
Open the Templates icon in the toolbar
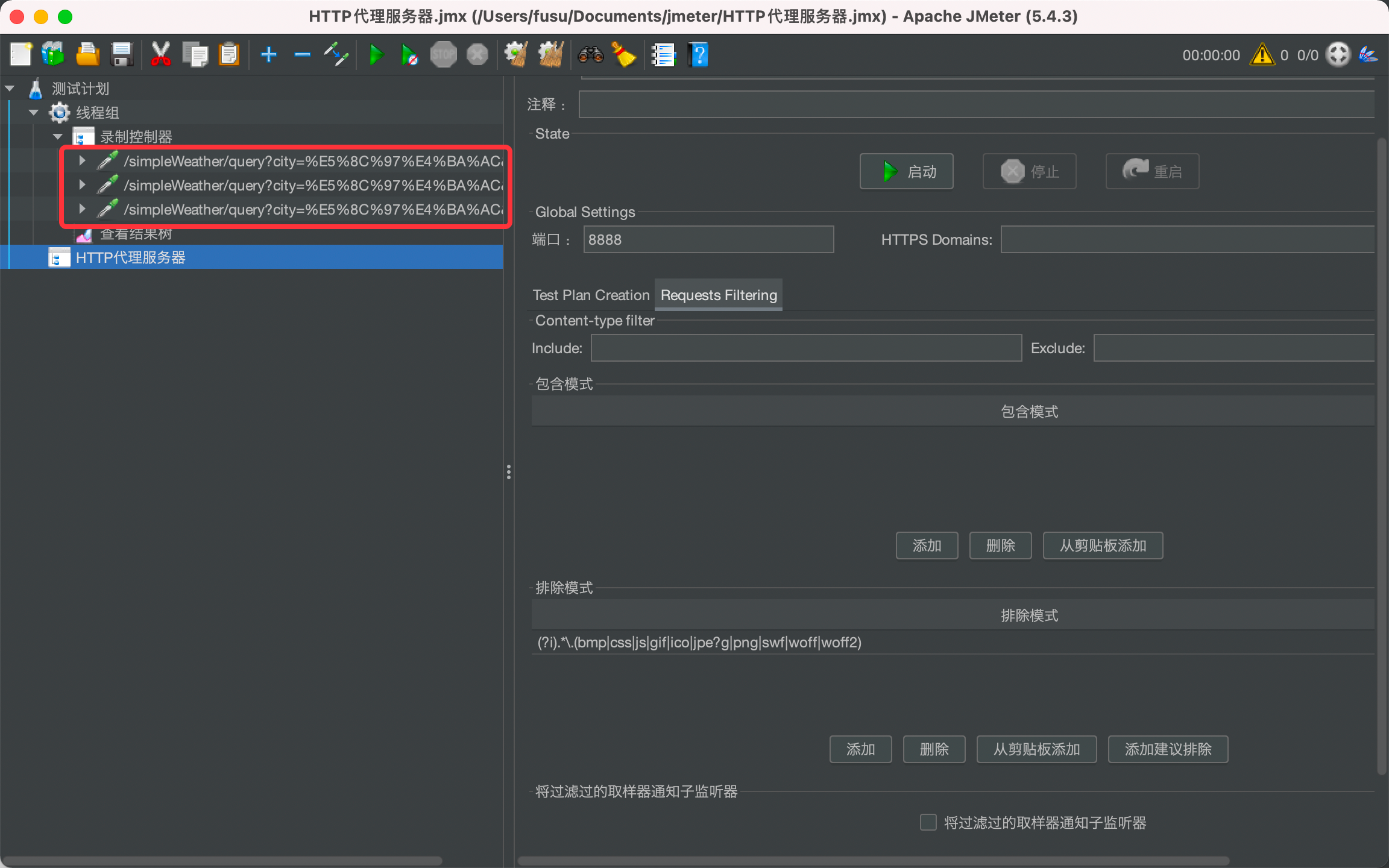tap(53, 55)
